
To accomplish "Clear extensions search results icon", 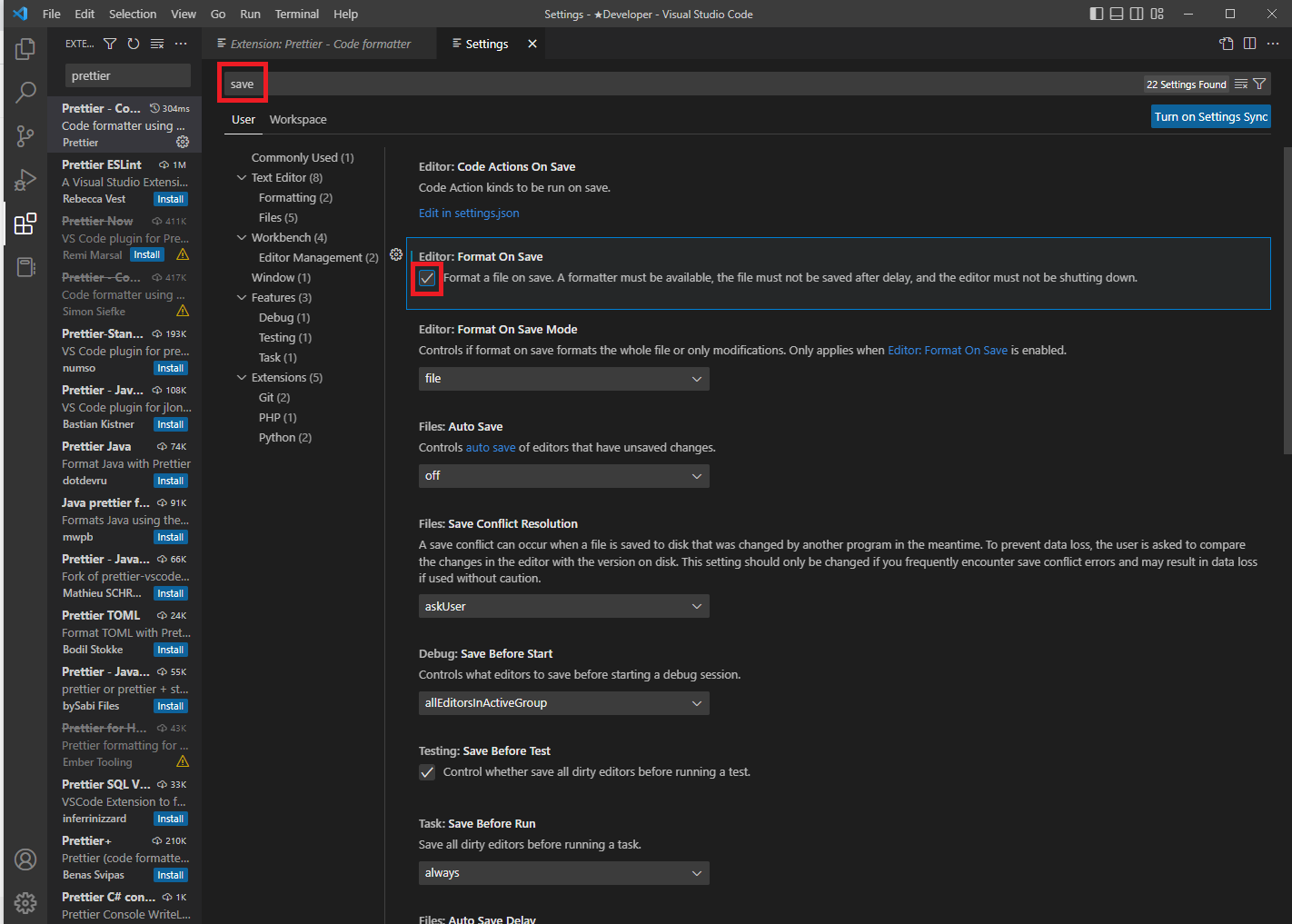I will (x=157, y=44).
